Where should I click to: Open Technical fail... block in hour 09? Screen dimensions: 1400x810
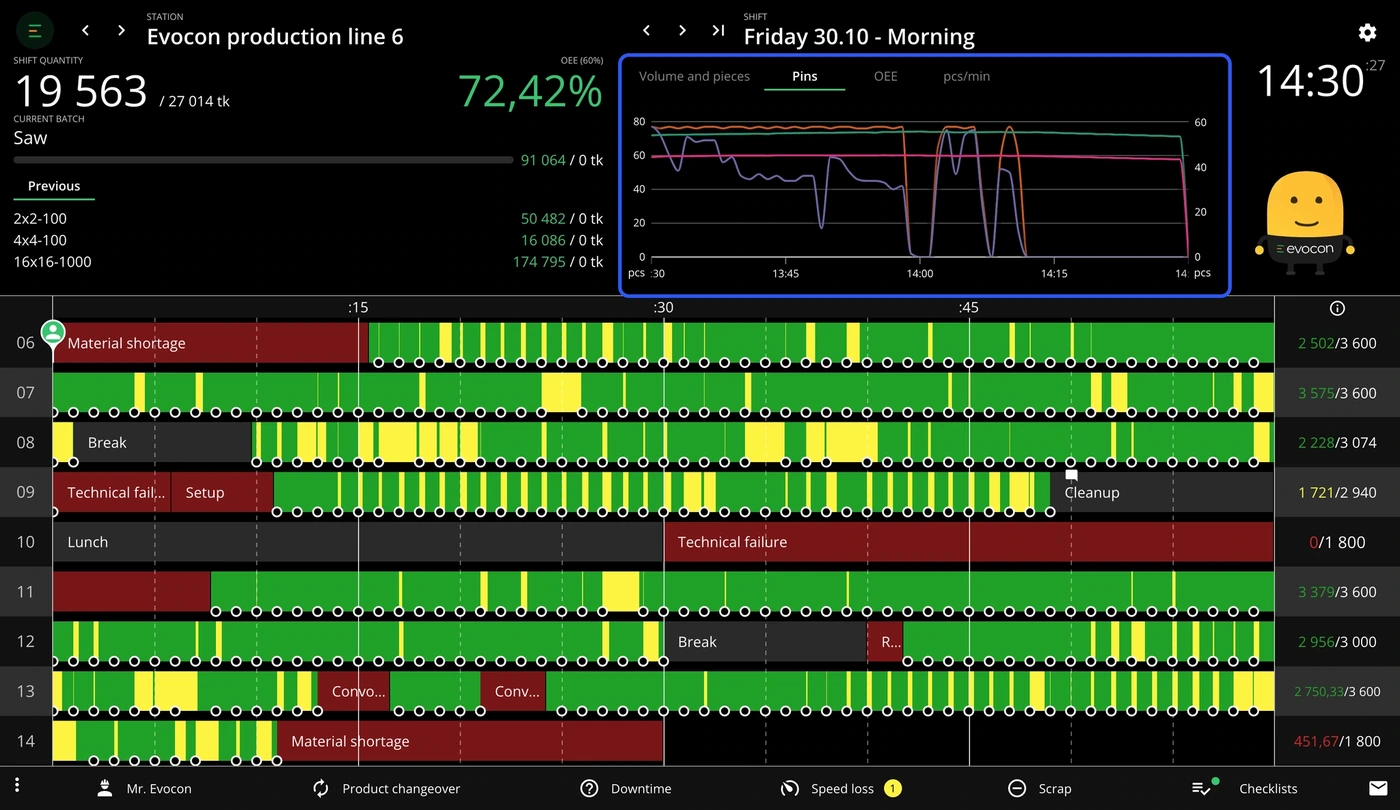pos(112,492)
